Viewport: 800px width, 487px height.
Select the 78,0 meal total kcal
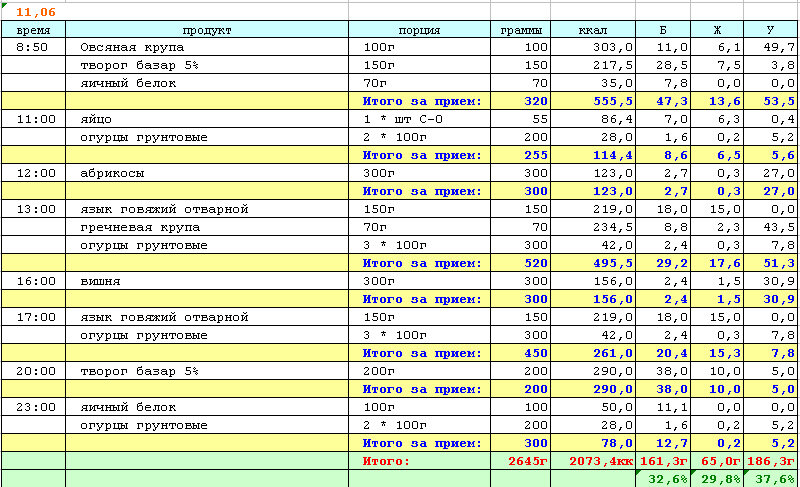(593, 443)
